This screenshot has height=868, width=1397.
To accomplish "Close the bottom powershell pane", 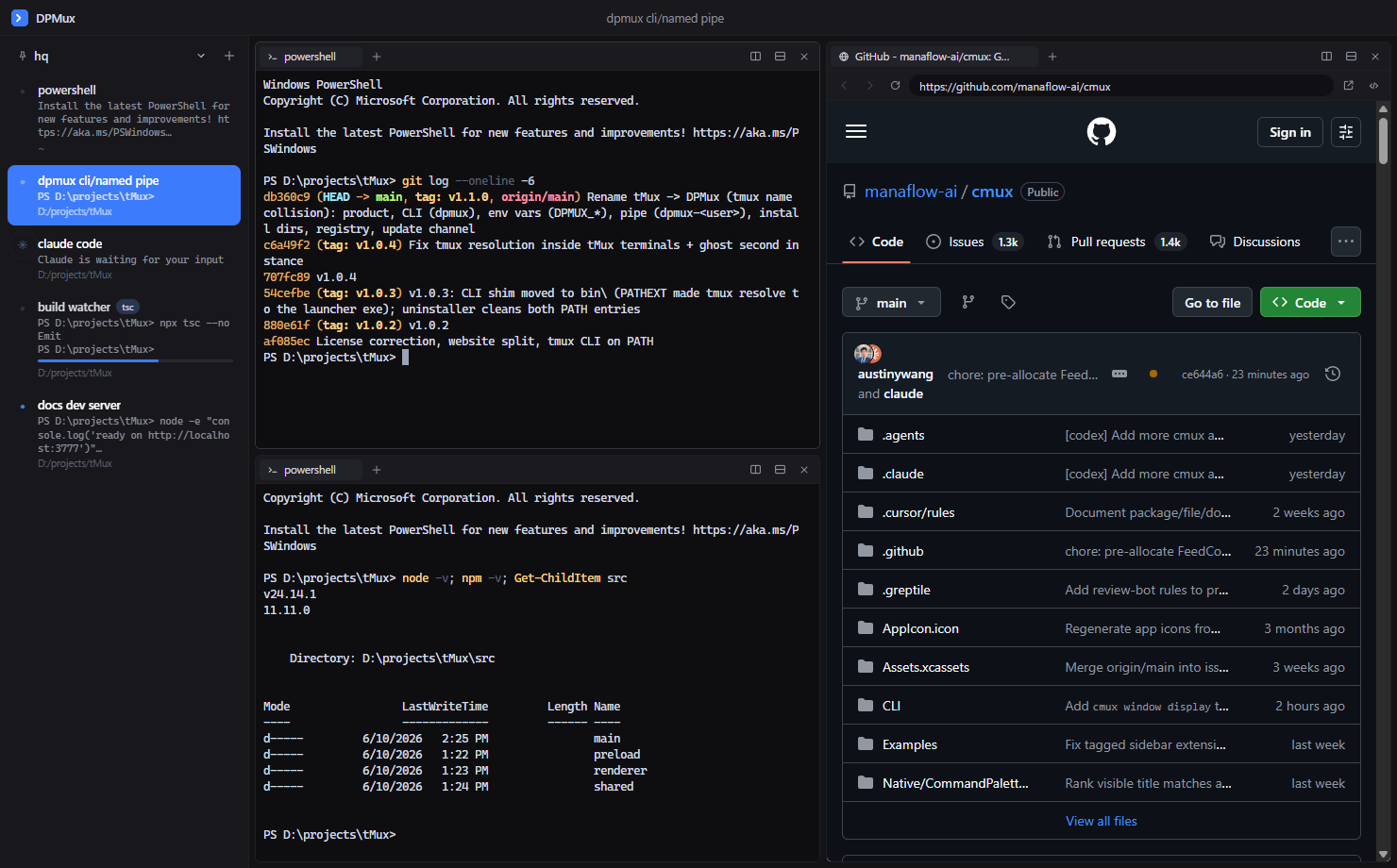I will click(x=804, y=470).
